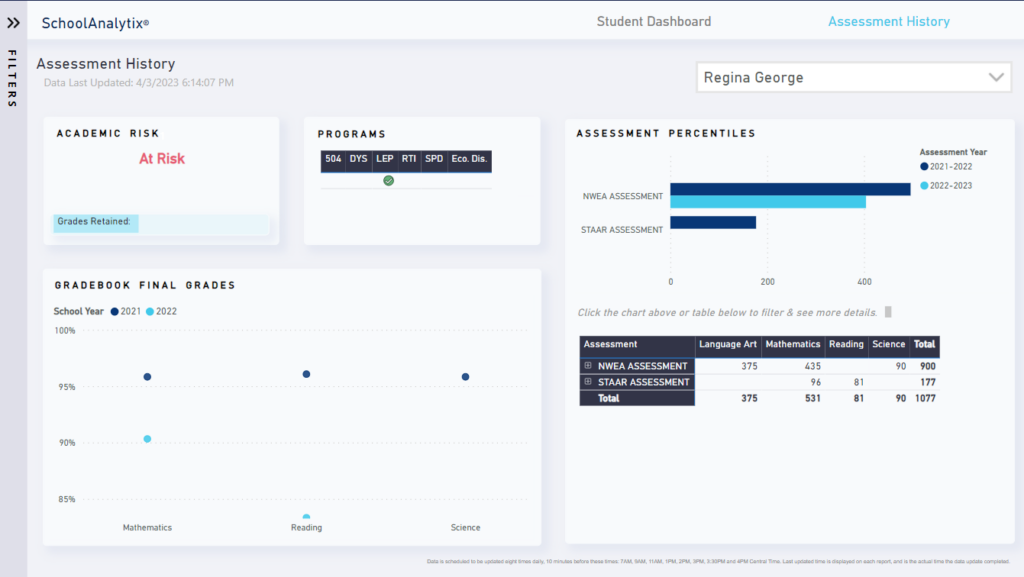Screen dimensions: 1024x577
Task: Switch to Student Dashboard tab
Action: (x=654, y=21)
